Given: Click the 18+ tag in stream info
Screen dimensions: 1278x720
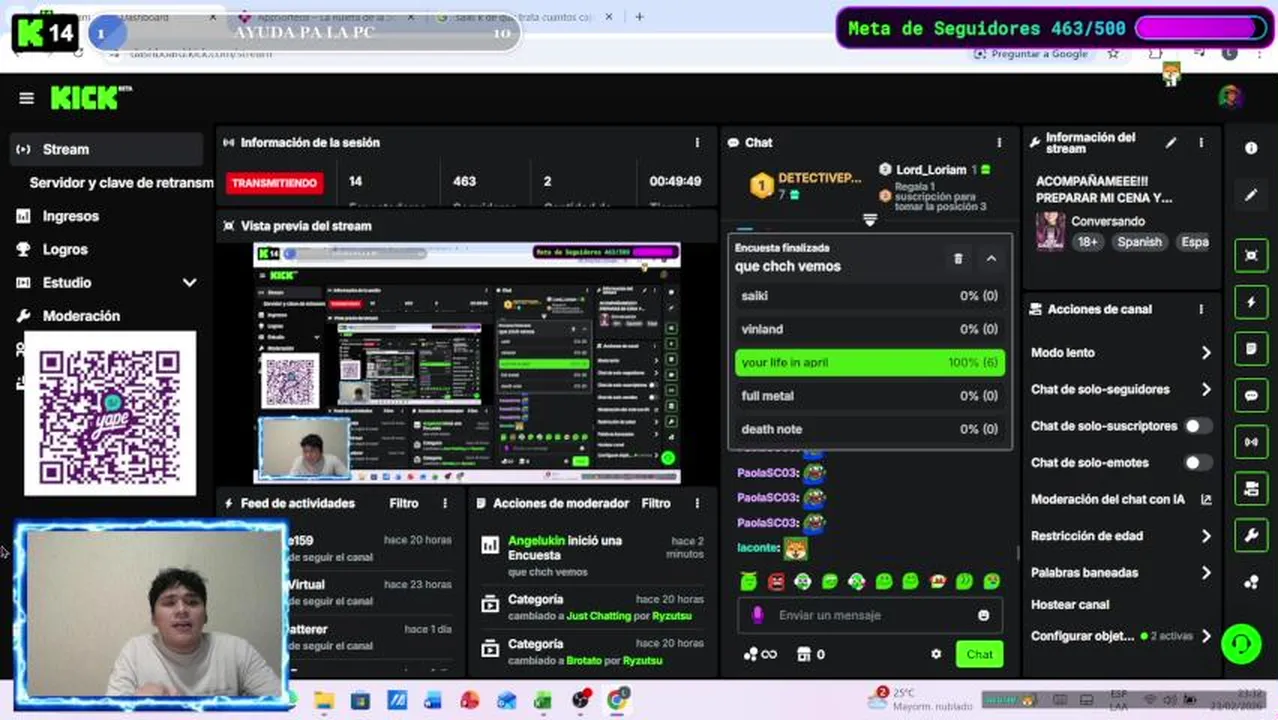Looking at the screenshot, I should point(1087,242).
